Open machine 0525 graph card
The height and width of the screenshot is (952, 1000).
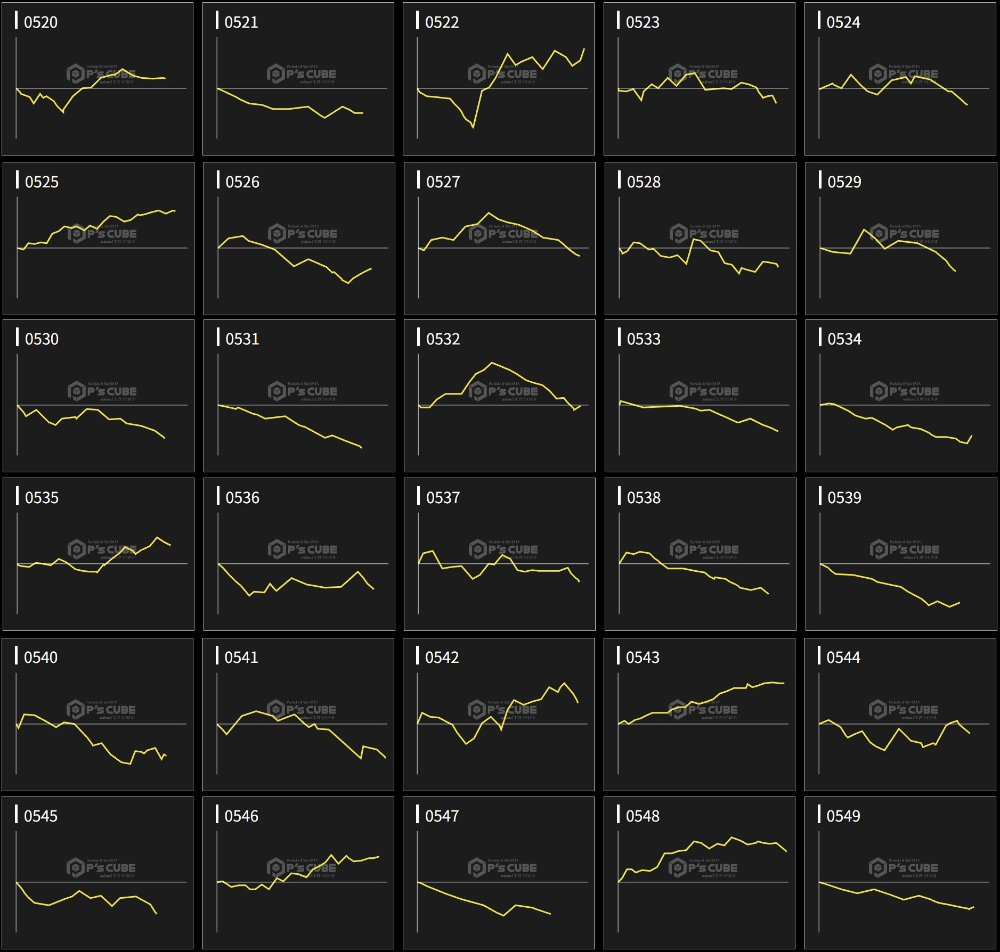[x=98, y=238]
